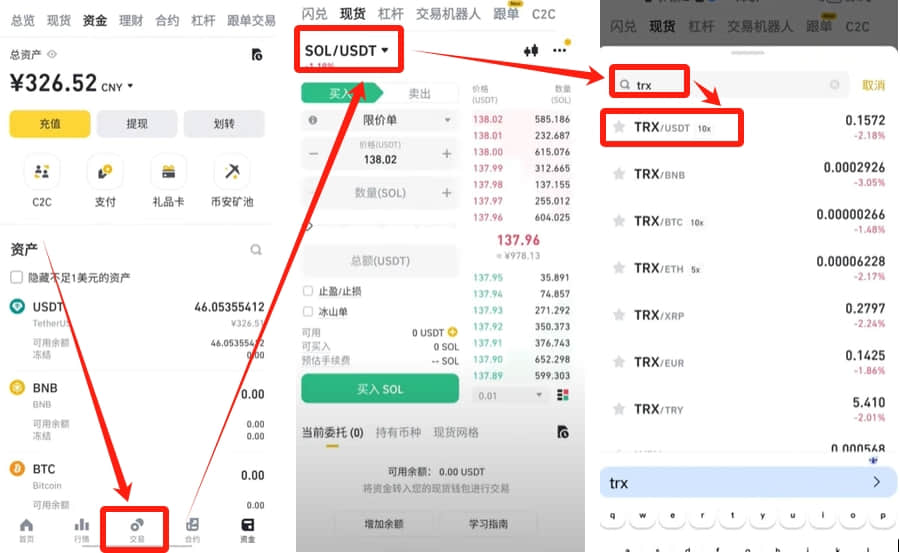This screenshot has width=900, height=553.
Task: Open the C2C shortcut icon
Action: [x=42, y=172]
